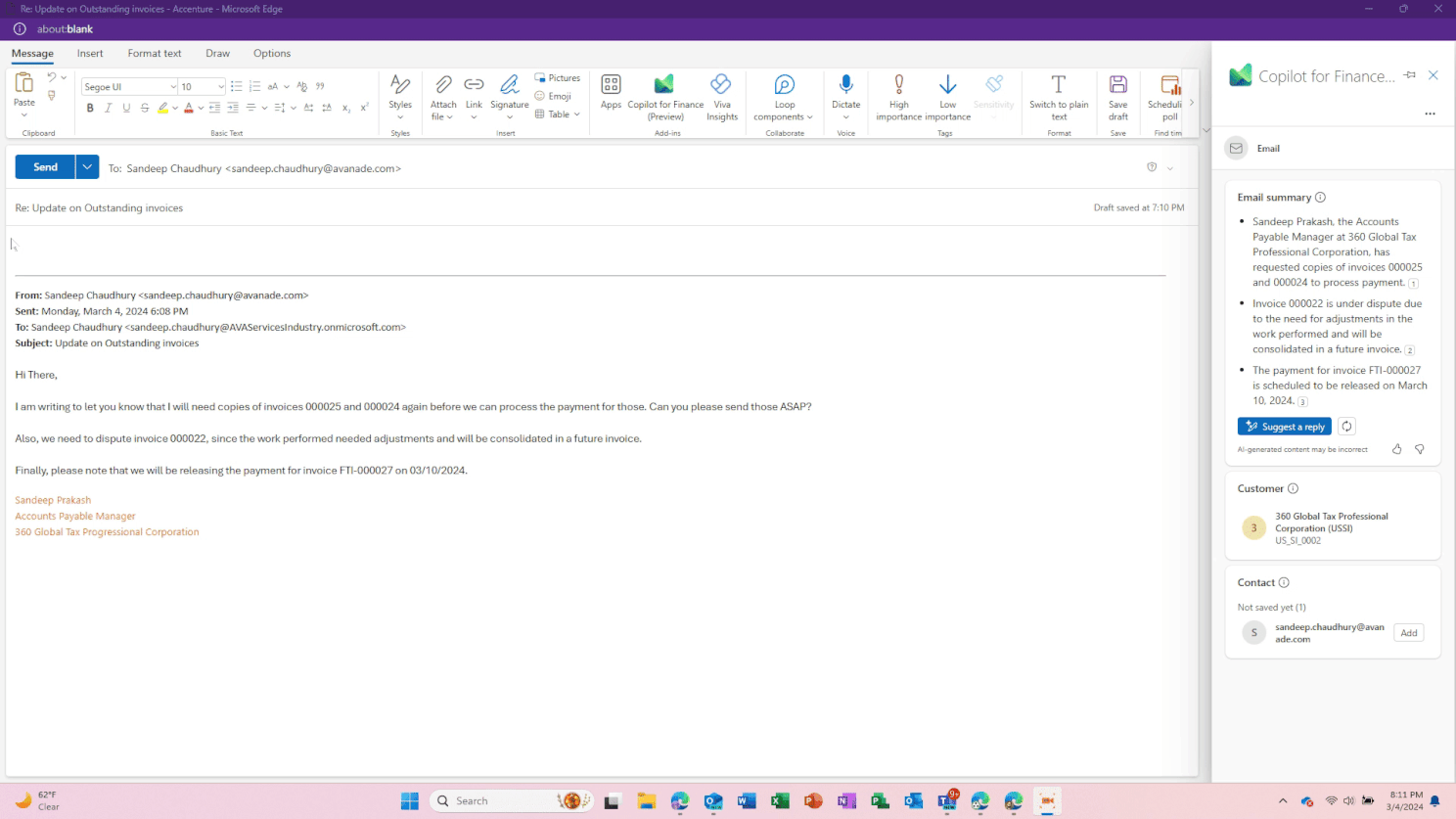Image resolution: width=1456 pixels, height=819 pixels.
Task: Toggle Italic text formatting
Action: (108, 108)
